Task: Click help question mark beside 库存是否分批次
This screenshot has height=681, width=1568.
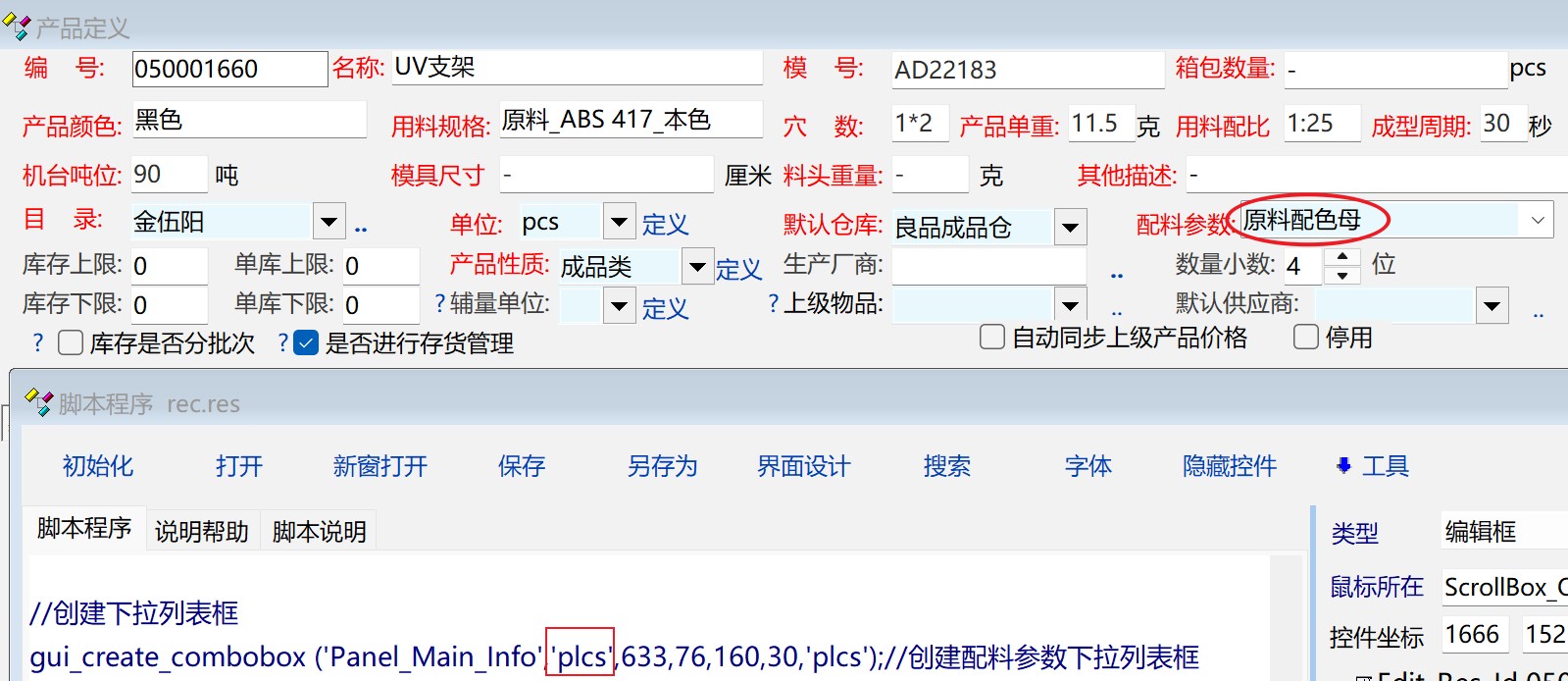Action: click(38, 342)
